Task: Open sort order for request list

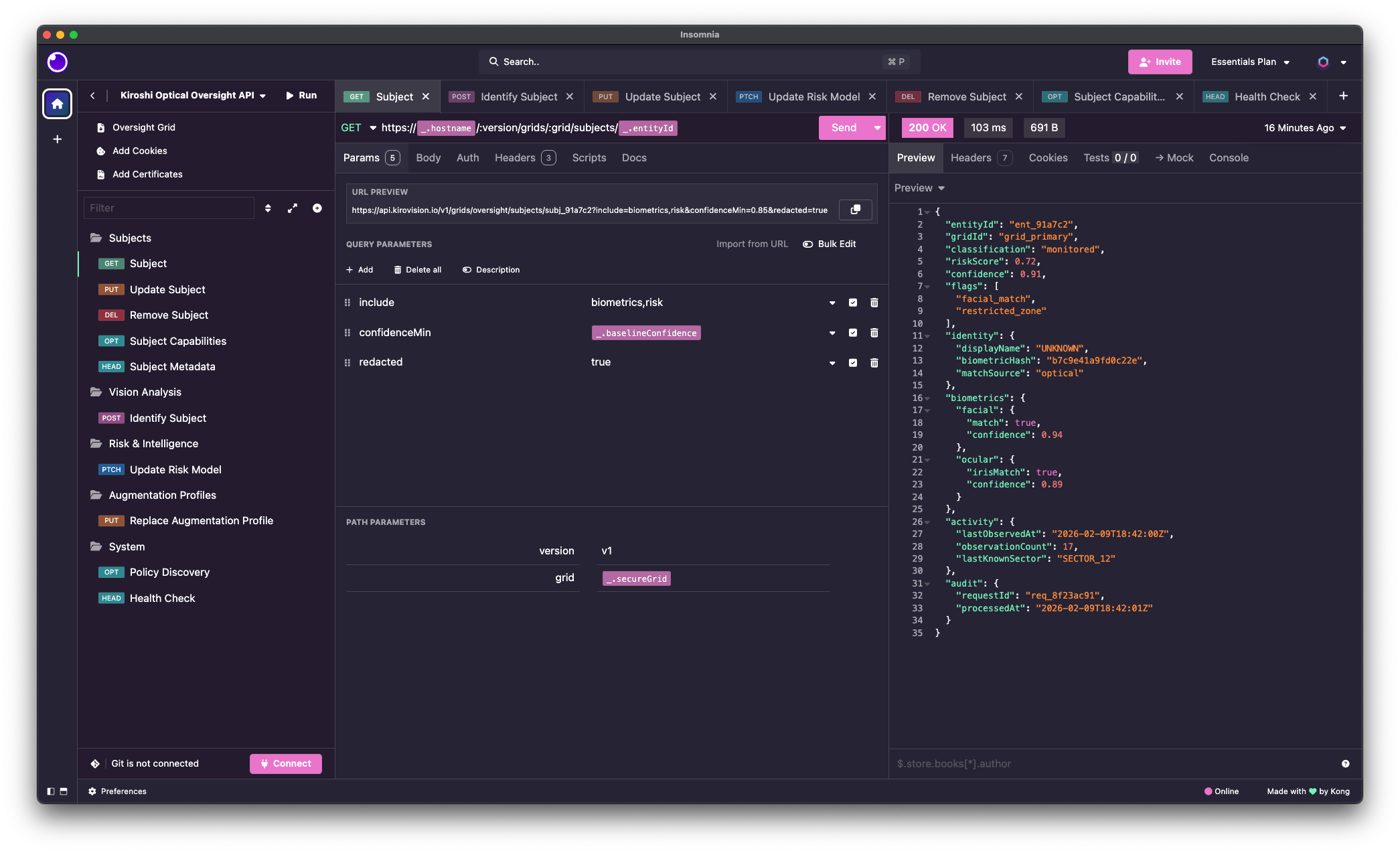Action: tap(268, 208)
